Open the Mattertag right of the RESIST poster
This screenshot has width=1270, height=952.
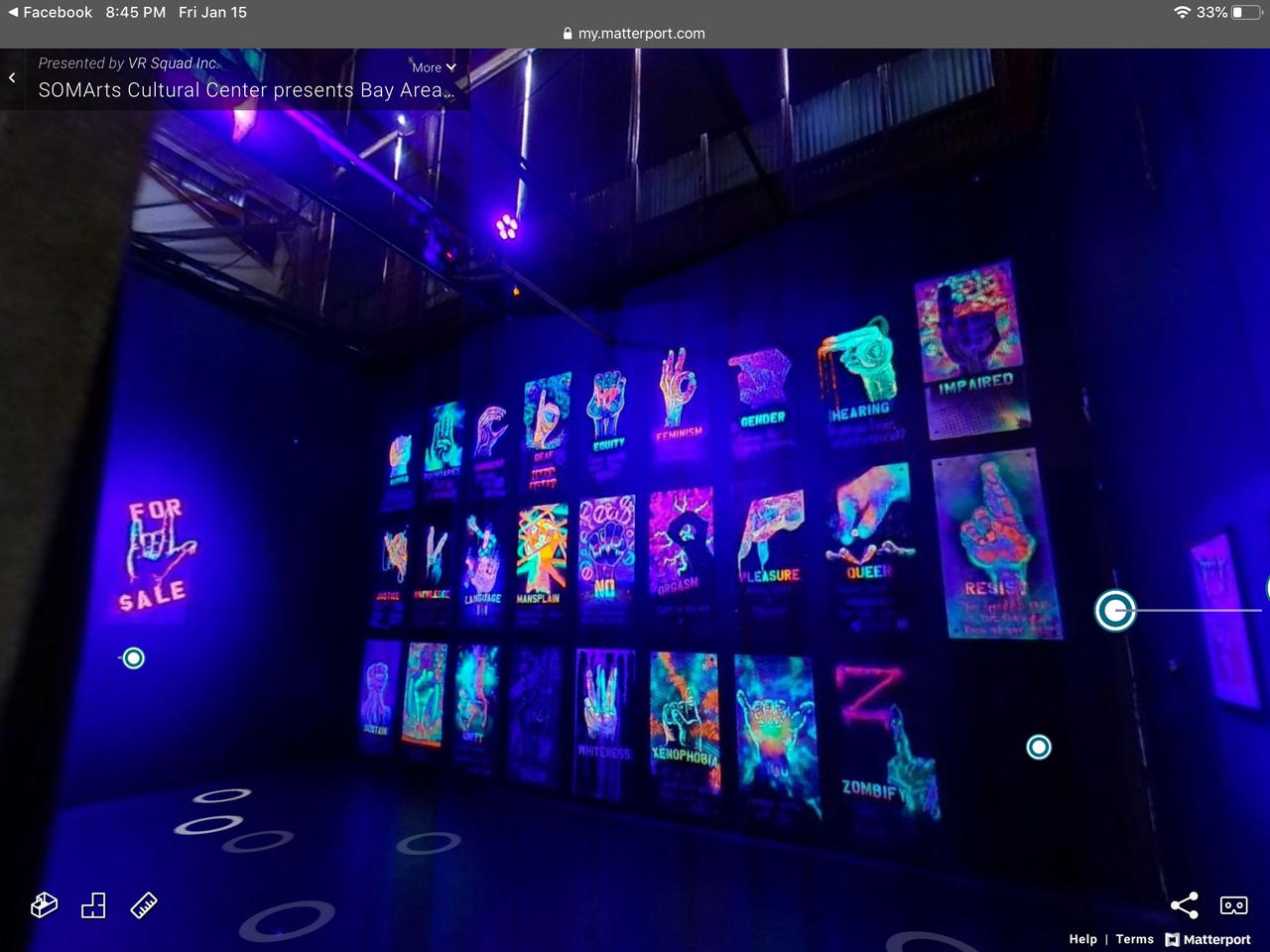coord(1115,610)
